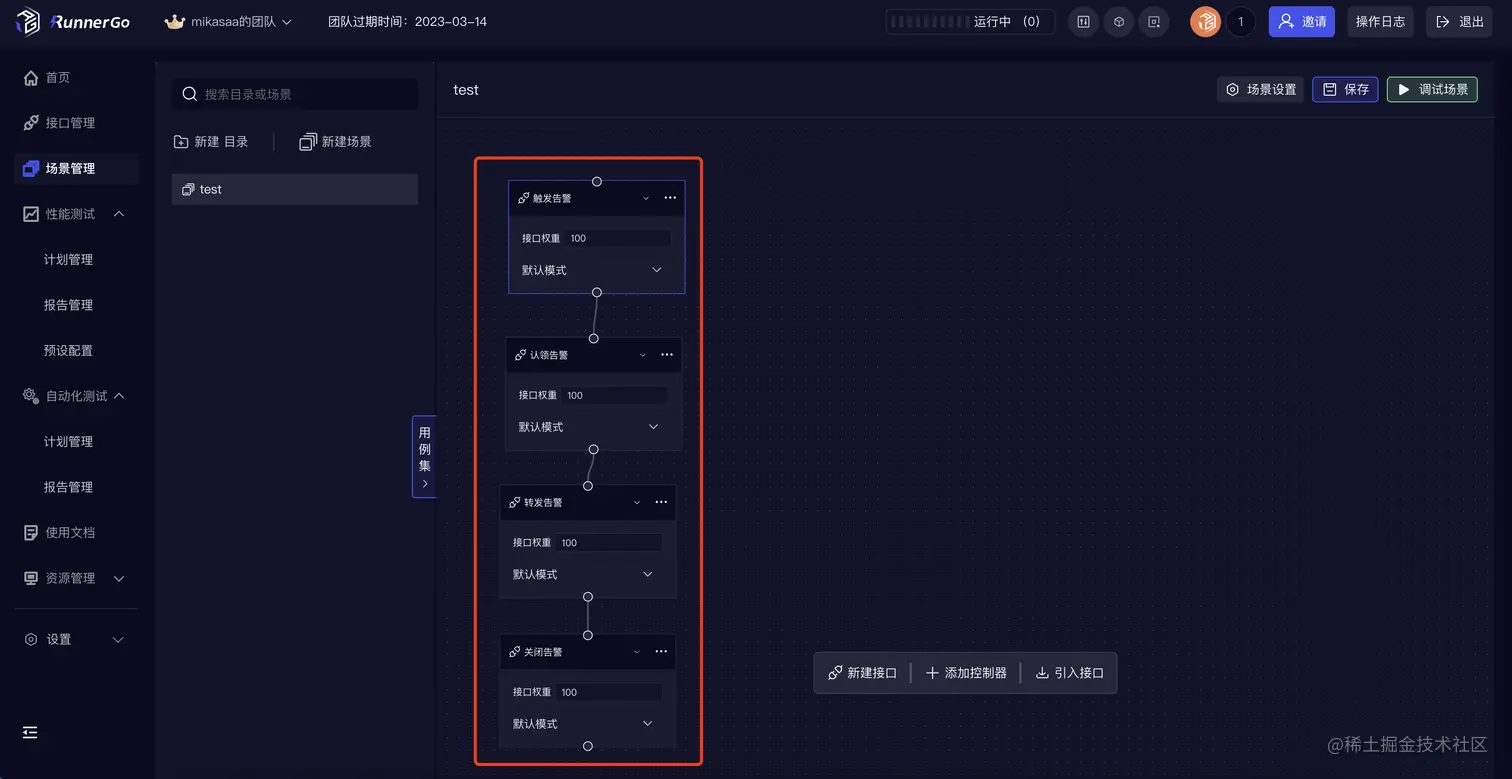This screenshot has width=1512, height=779.
Task: Click the sliders icon in the top bar
Action: (x=1083, y=21)
